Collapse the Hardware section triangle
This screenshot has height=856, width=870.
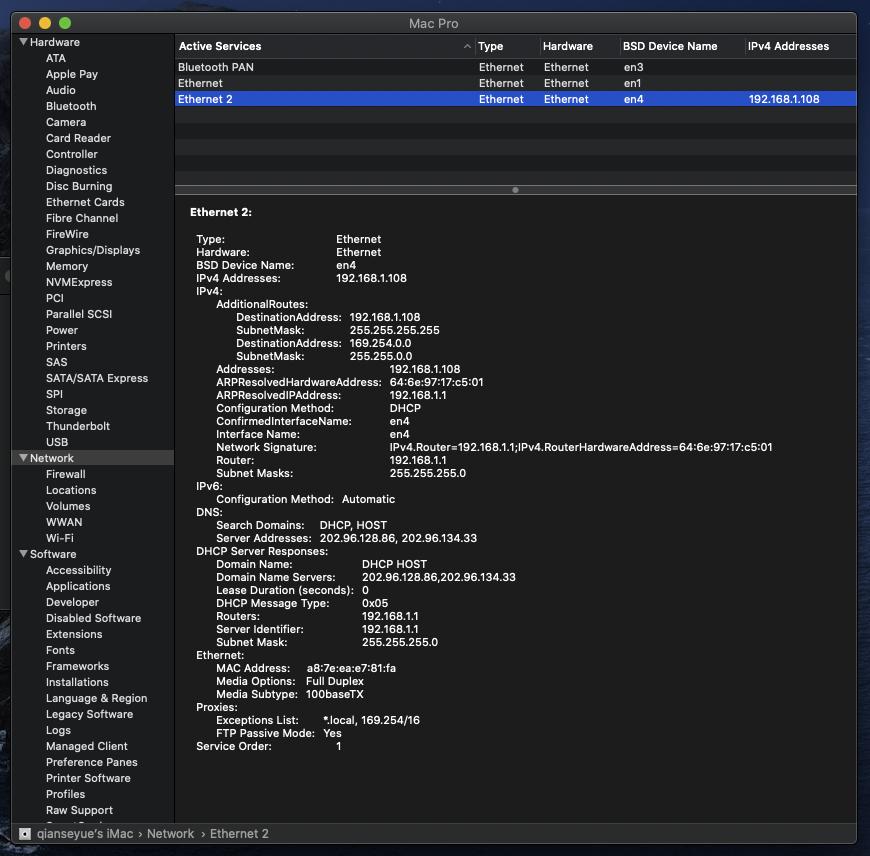tap(23, 42)
